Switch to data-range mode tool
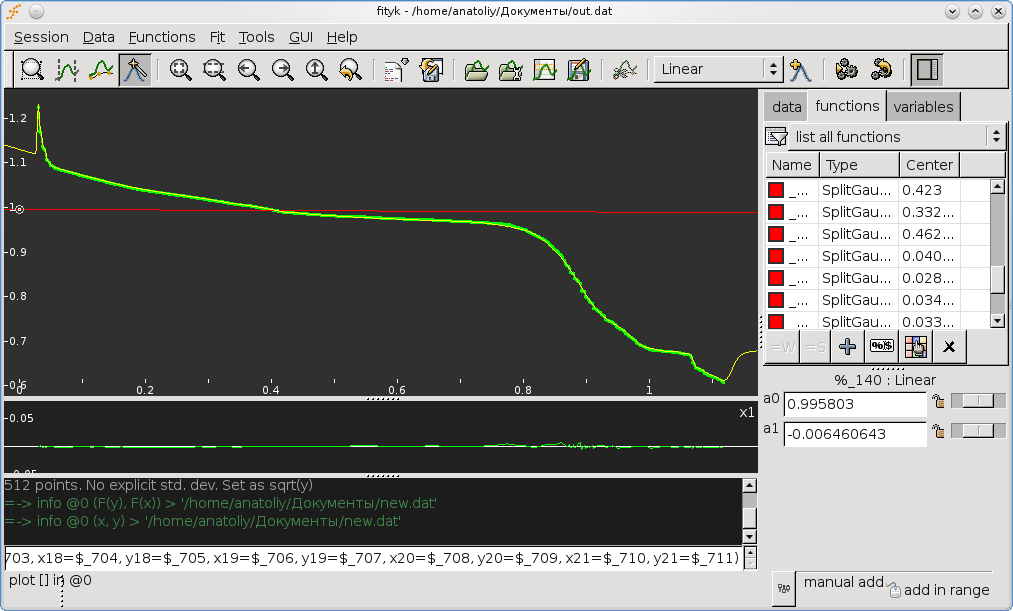 point(67,69)
